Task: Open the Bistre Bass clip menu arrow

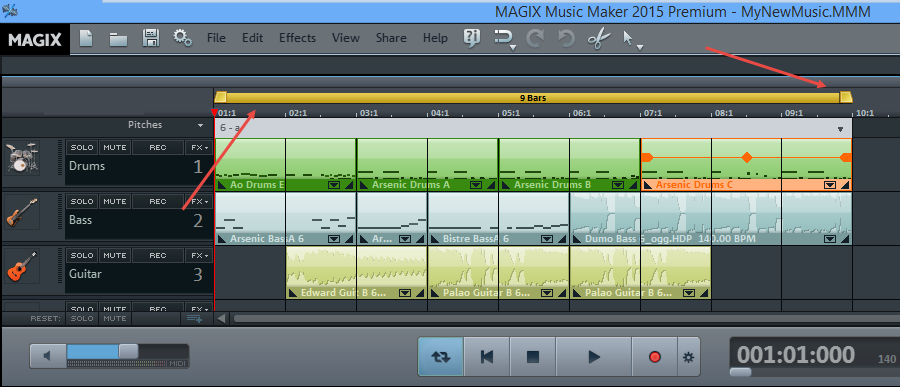Action: [547, 239]
